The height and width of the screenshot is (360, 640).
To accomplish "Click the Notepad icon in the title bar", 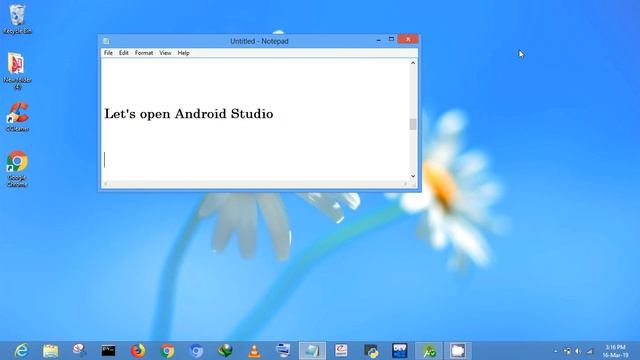I will [x=106, y=41].
